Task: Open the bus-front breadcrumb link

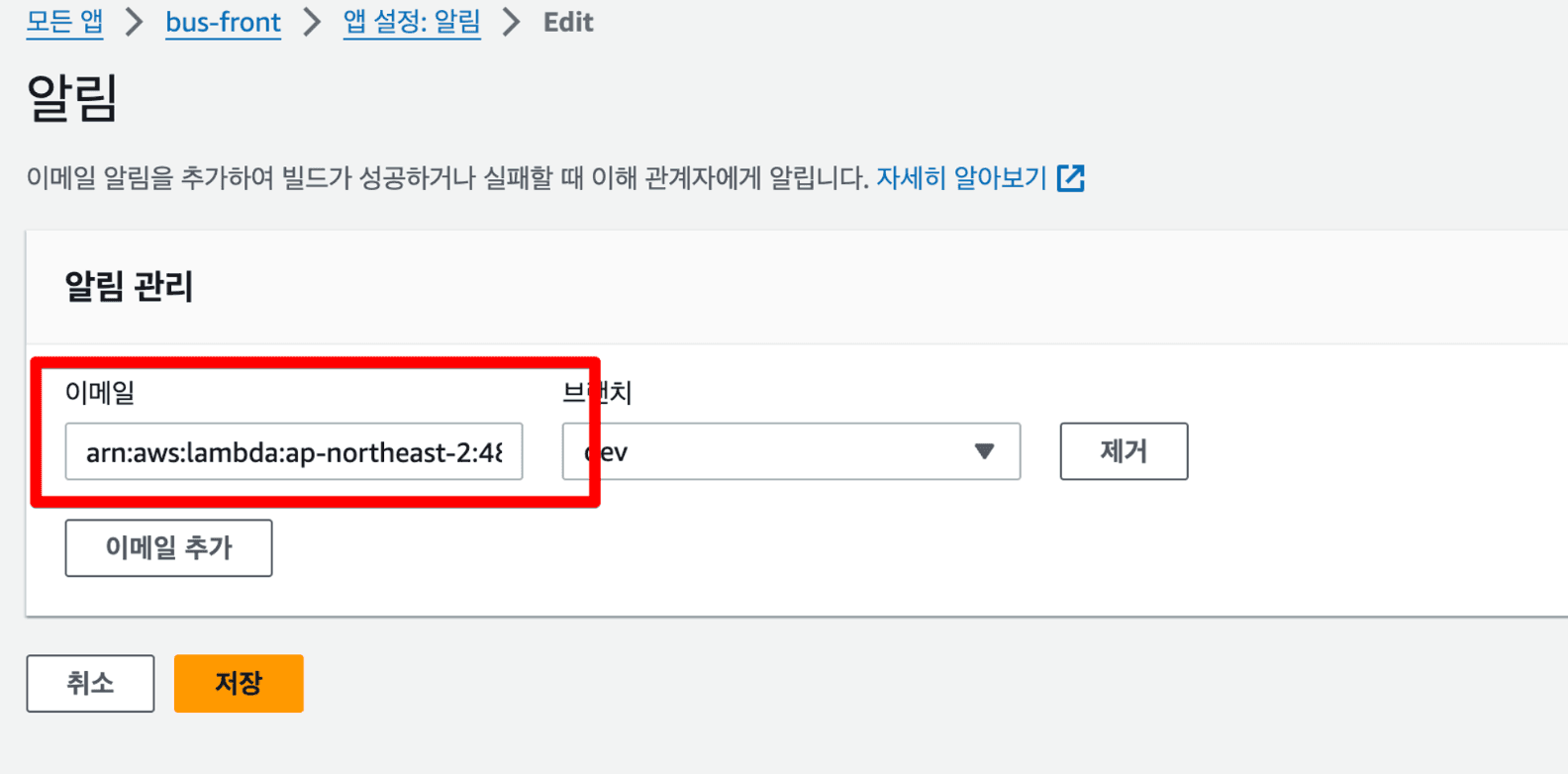Action: click(x=223, y=22)
